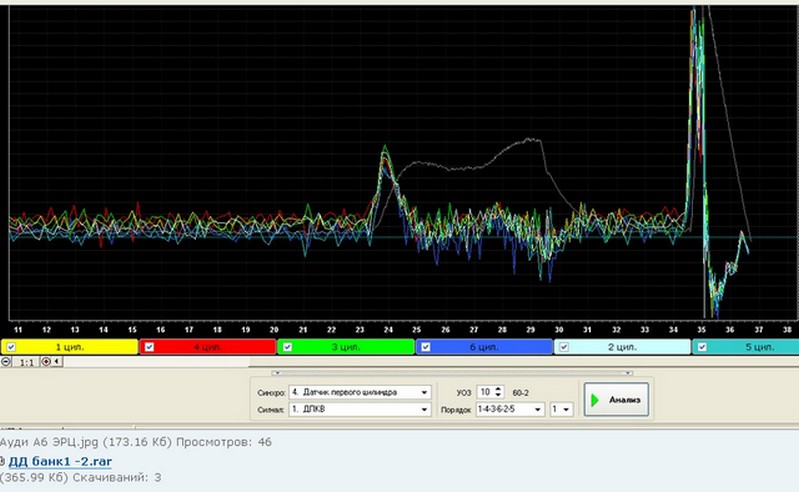Click the attachment icon before ДД банк1
This screenshot has height=492, width=799.
(3, 462)
